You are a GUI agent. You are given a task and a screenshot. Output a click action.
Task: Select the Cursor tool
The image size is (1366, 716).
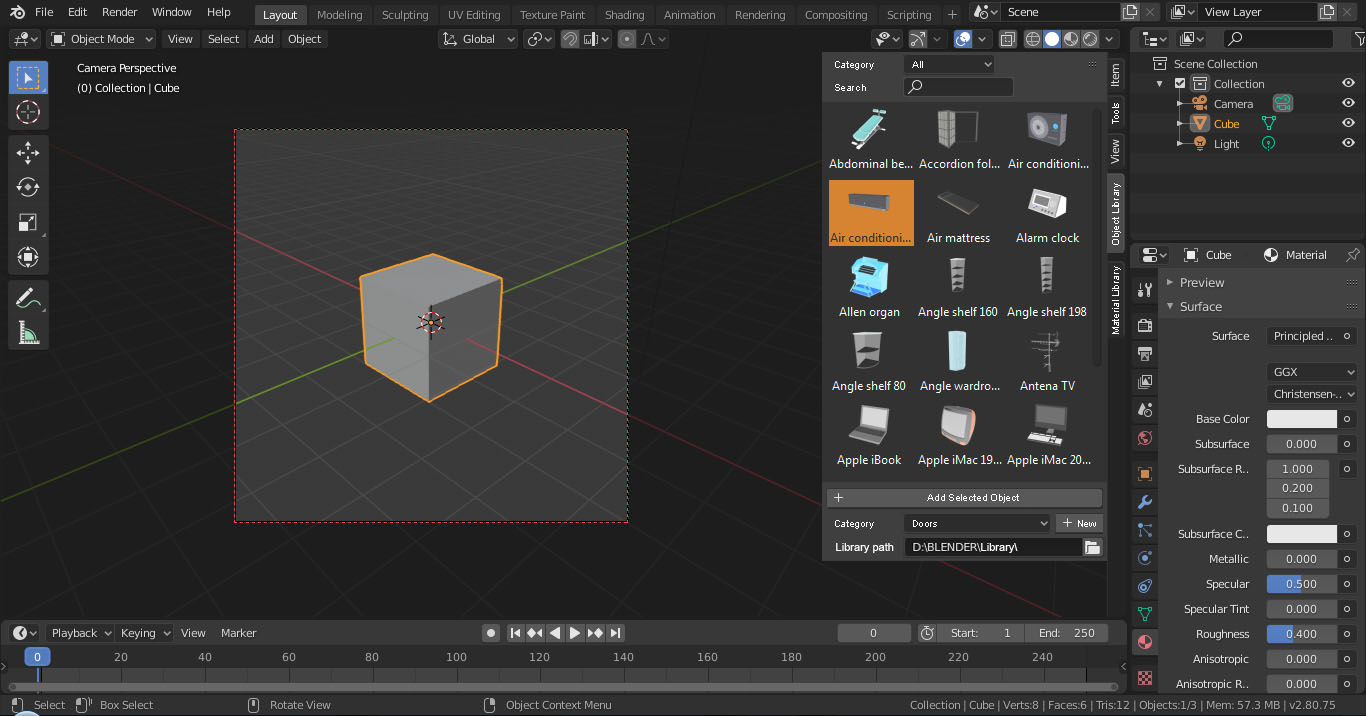pyautogui.click(x=28, y=112)
